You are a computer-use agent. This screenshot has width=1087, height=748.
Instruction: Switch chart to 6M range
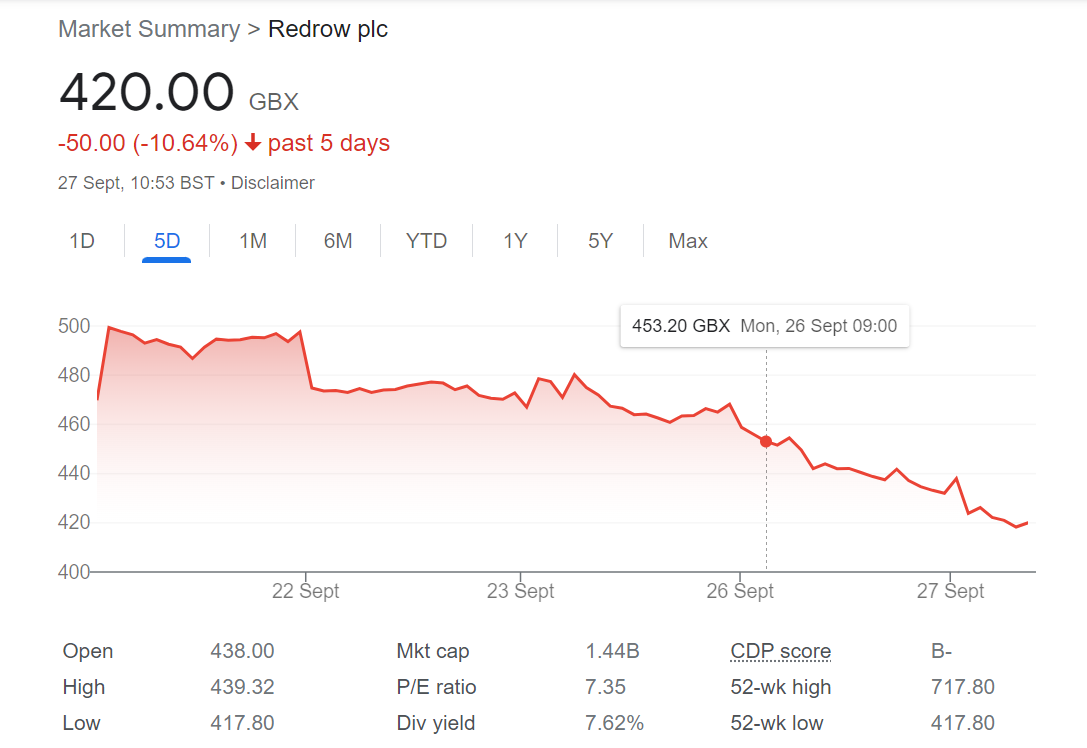click(338, 241)
